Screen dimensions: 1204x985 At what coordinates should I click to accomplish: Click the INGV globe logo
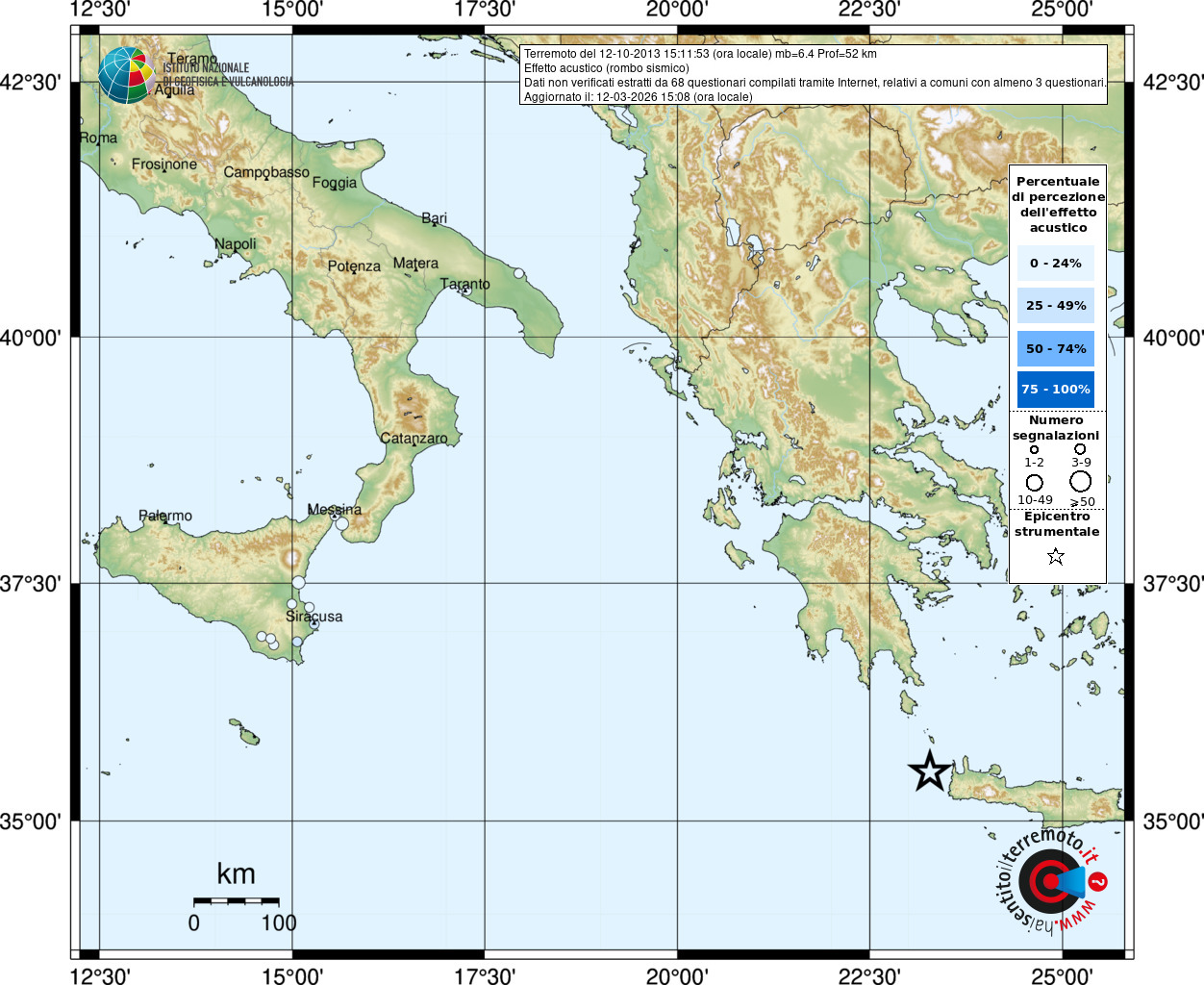coord(126,75)
